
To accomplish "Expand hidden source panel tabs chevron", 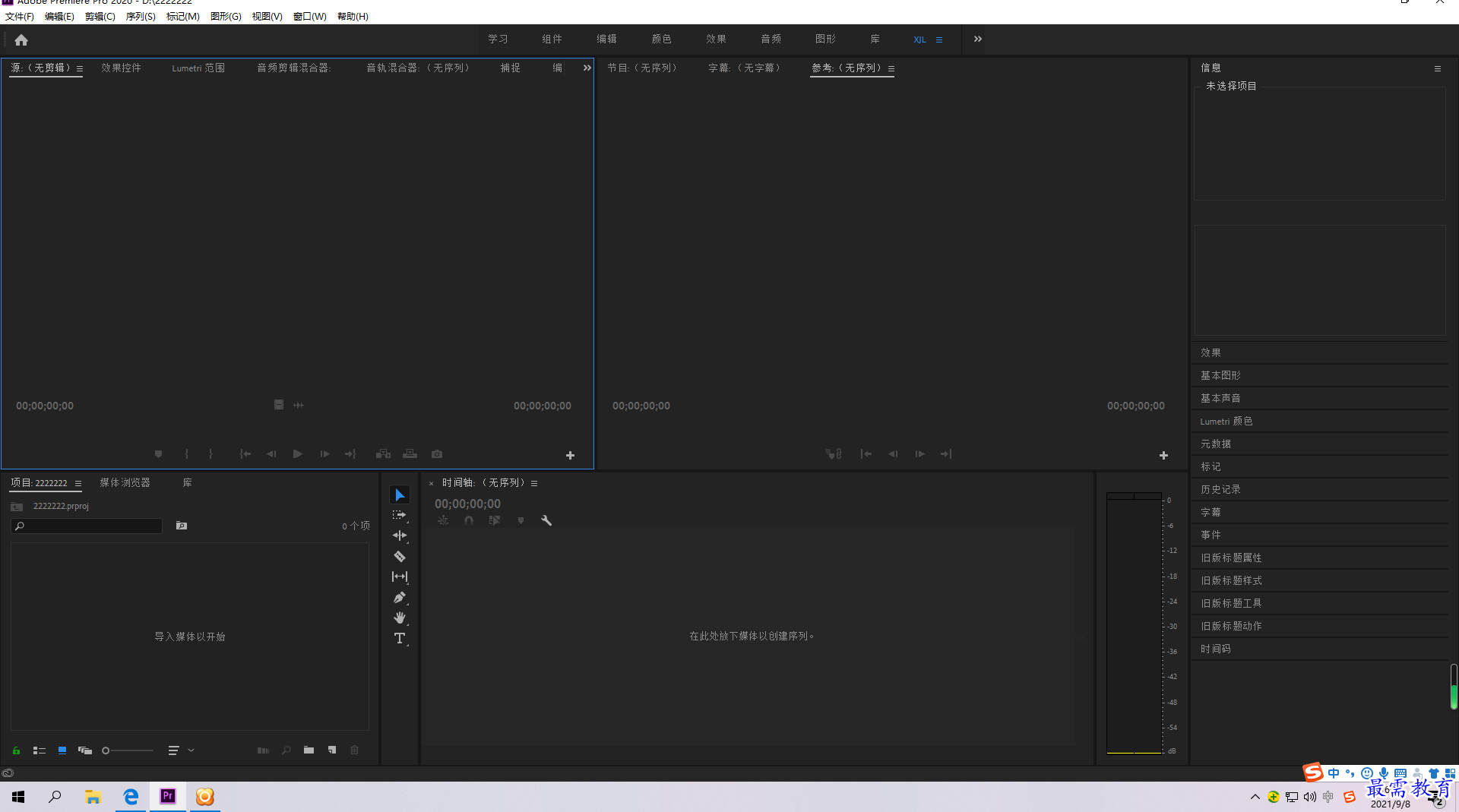I will tap(587, 68).
